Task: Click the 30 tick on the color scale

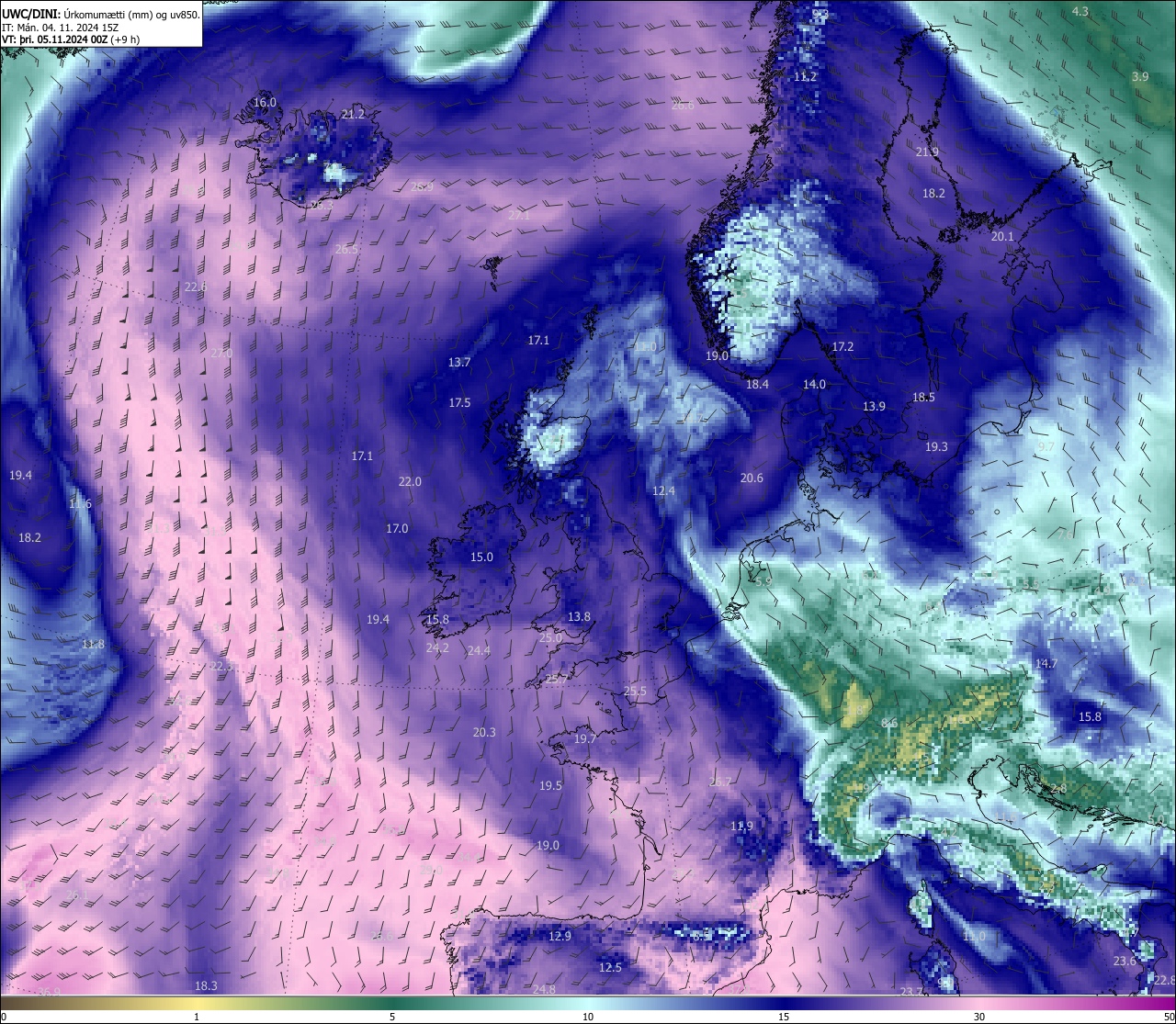Action: pos(979,1017)
